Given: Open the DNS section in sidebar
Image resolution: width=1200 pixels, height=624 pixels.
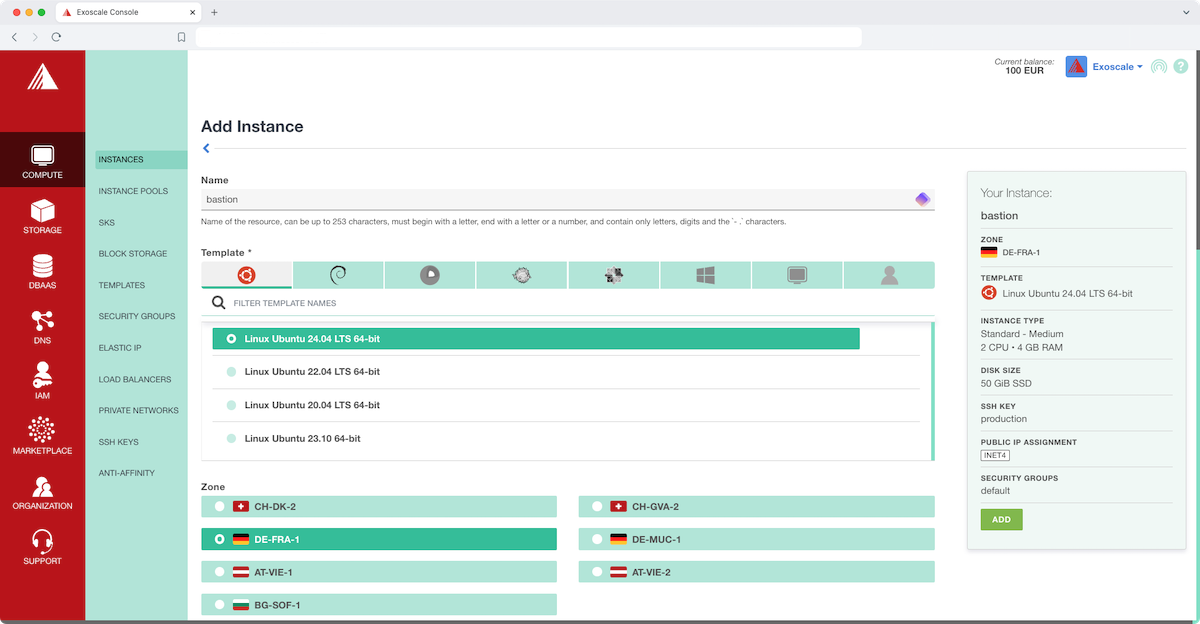Looking at the screenshot, I should pyautogui.click(x=42, y=326).
